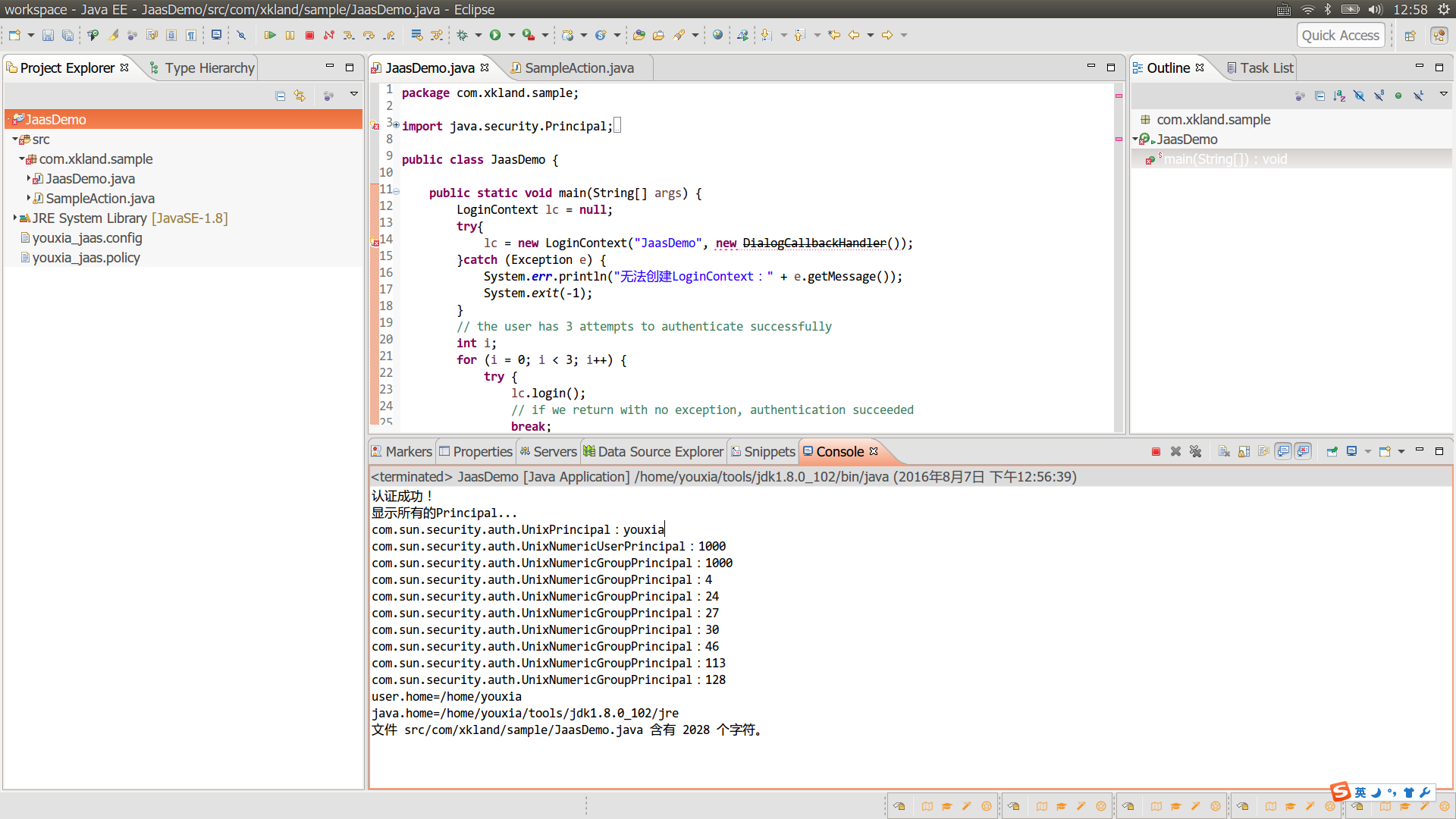The image size is (1456, 819).
Task: Click the volume icon in system tray
Action: tap(1375, 9)
